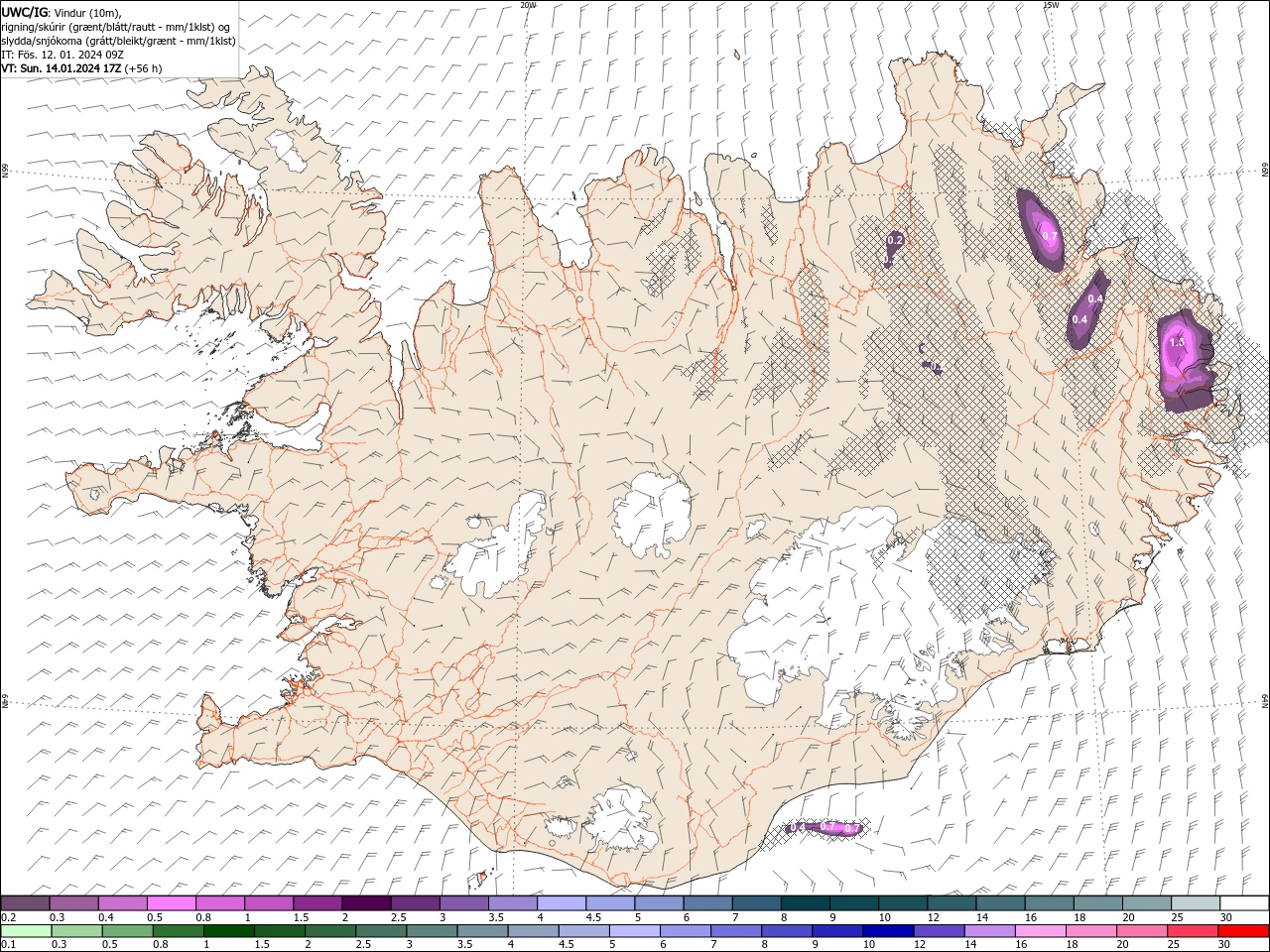Pick the lavender 4 snow scale swatch
The image size is (1270, 952).
coord(562,903)
